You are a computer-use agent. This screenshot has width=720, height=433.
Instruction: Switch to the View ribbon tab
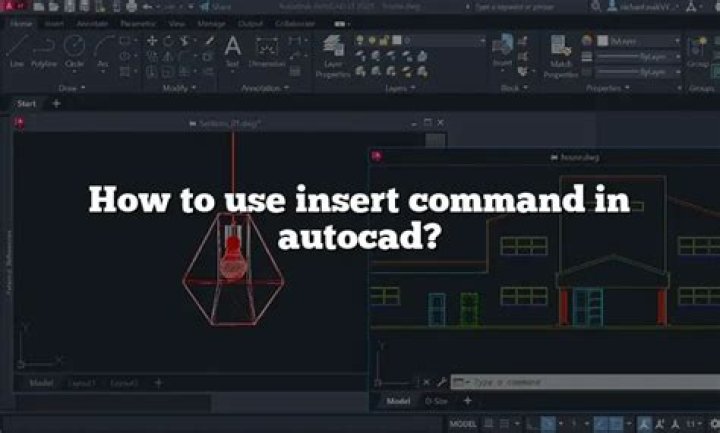coord(176,23)
